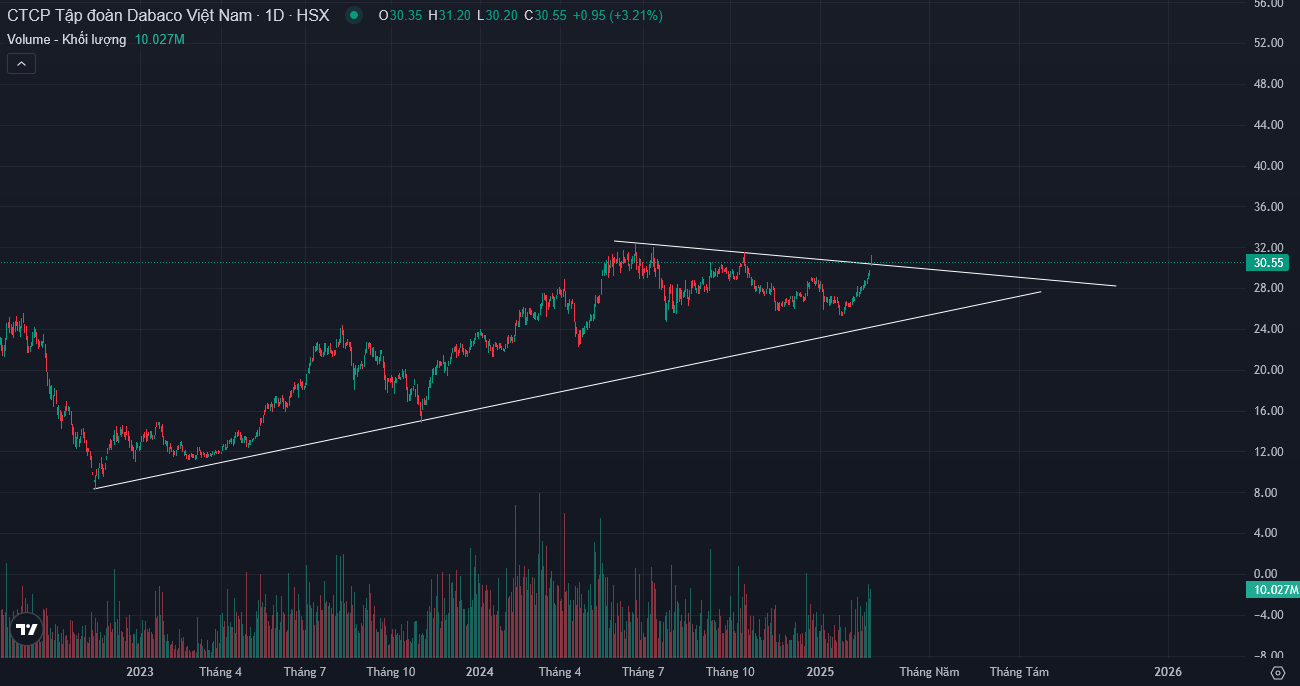Click Tháng 7 label between 2024 and 2025

point(643,672)
